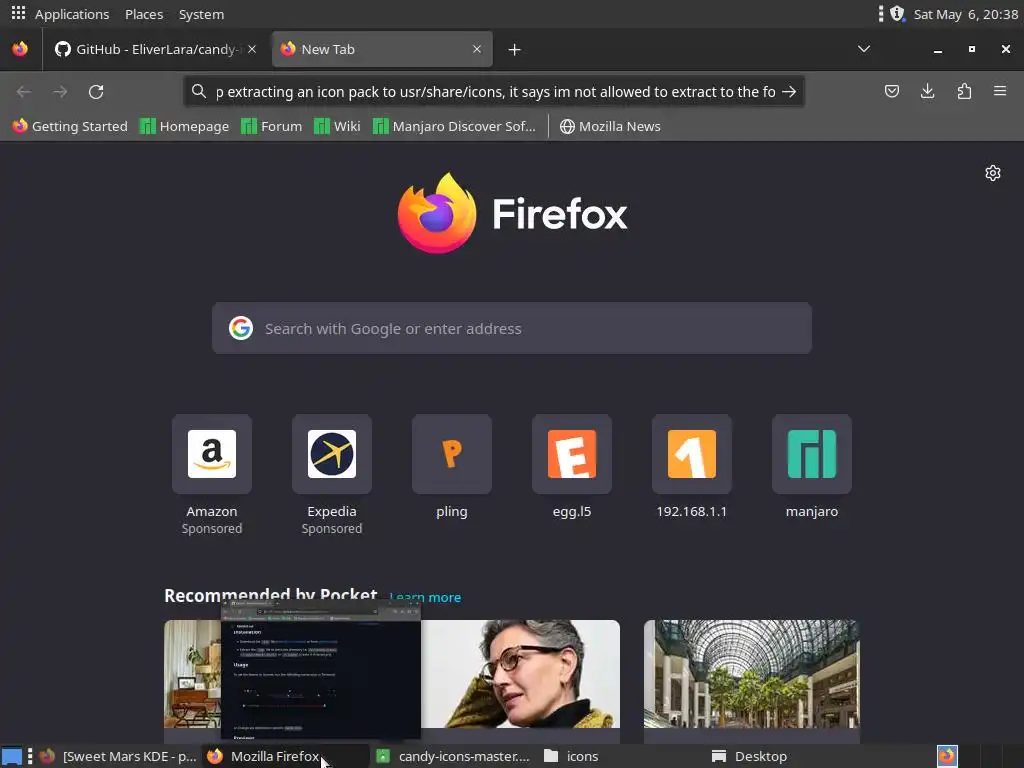Click the address bar text

[495, 92]
